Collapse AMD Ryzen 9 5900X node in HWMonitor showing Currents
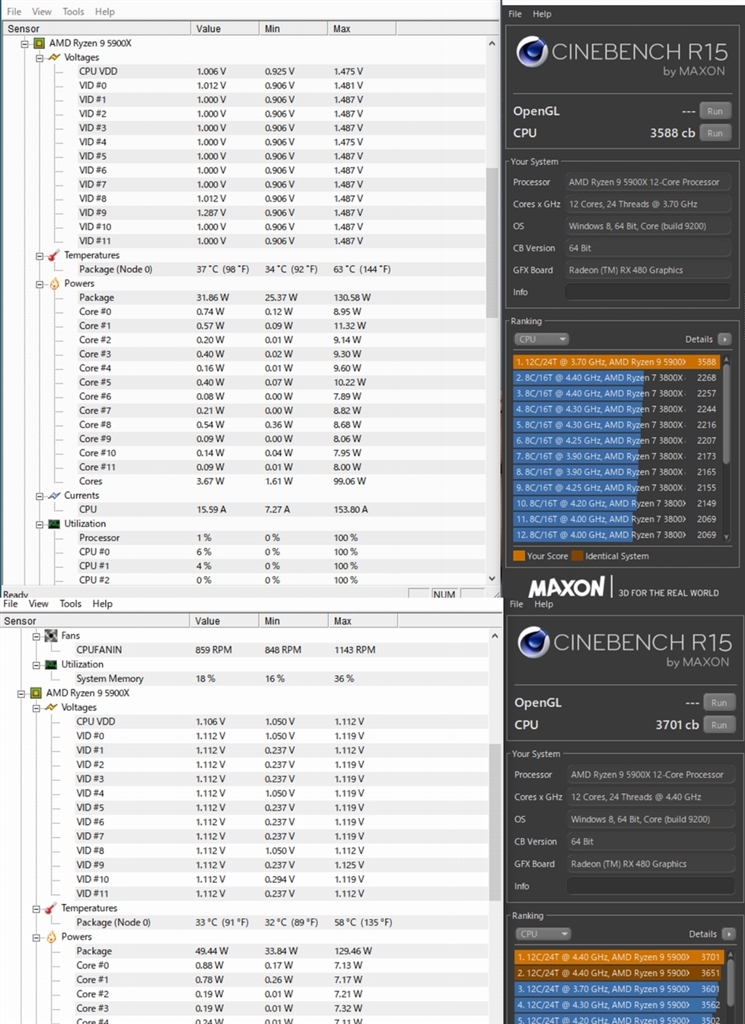Viewport: 745px width, 1024px height. click(x=25, y=44)
